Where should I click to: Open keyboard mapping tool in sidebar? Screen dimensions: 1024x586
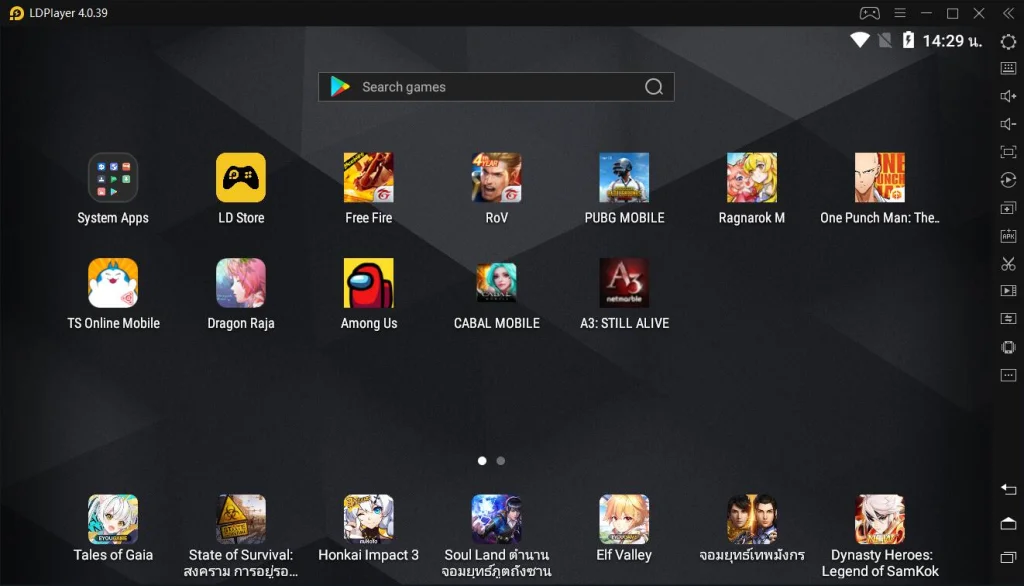click(1008, 68)
